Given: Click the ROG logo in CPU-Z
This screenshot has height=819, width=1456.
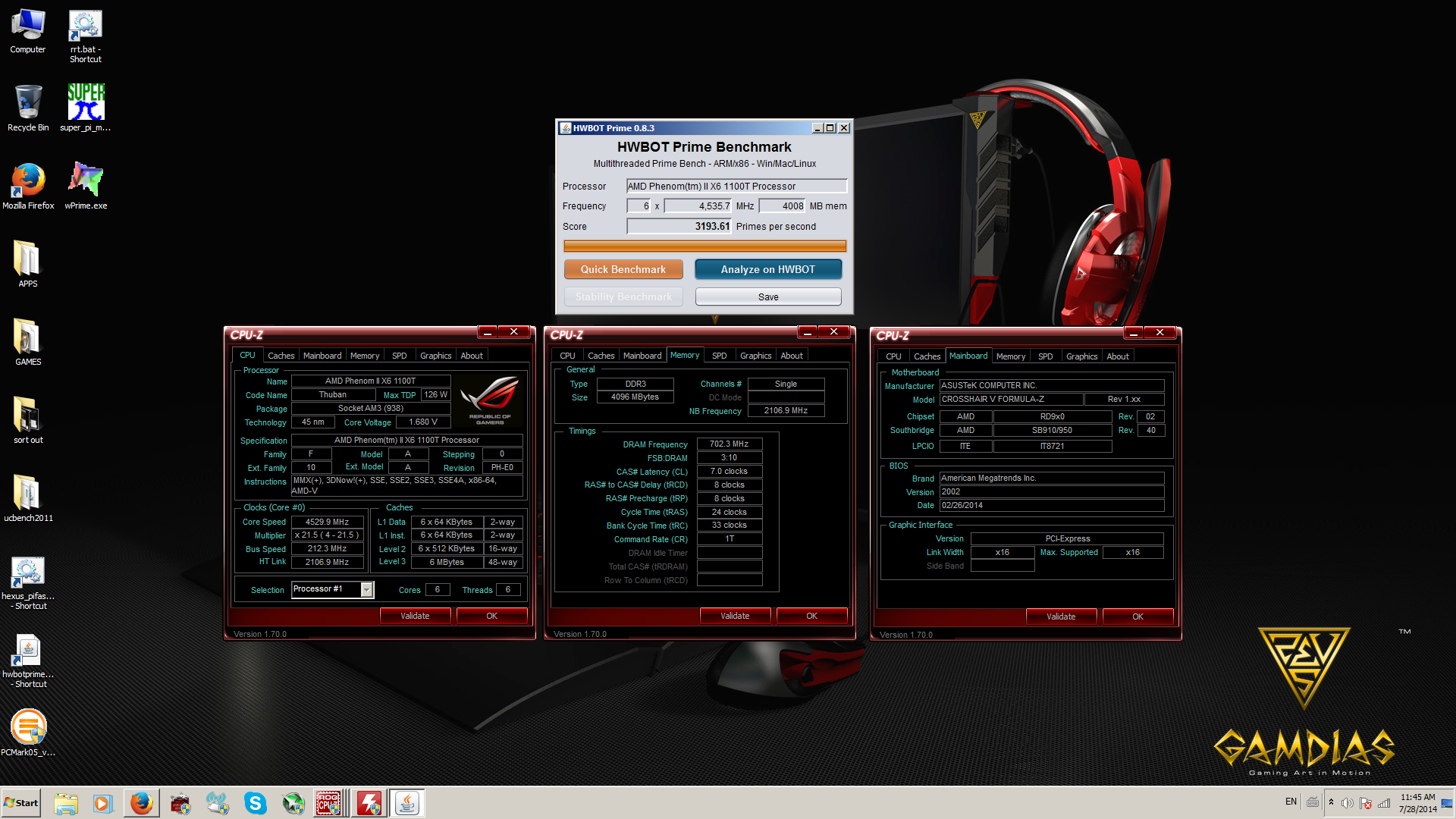Looking at the screenshot, I should coord(490,400).
